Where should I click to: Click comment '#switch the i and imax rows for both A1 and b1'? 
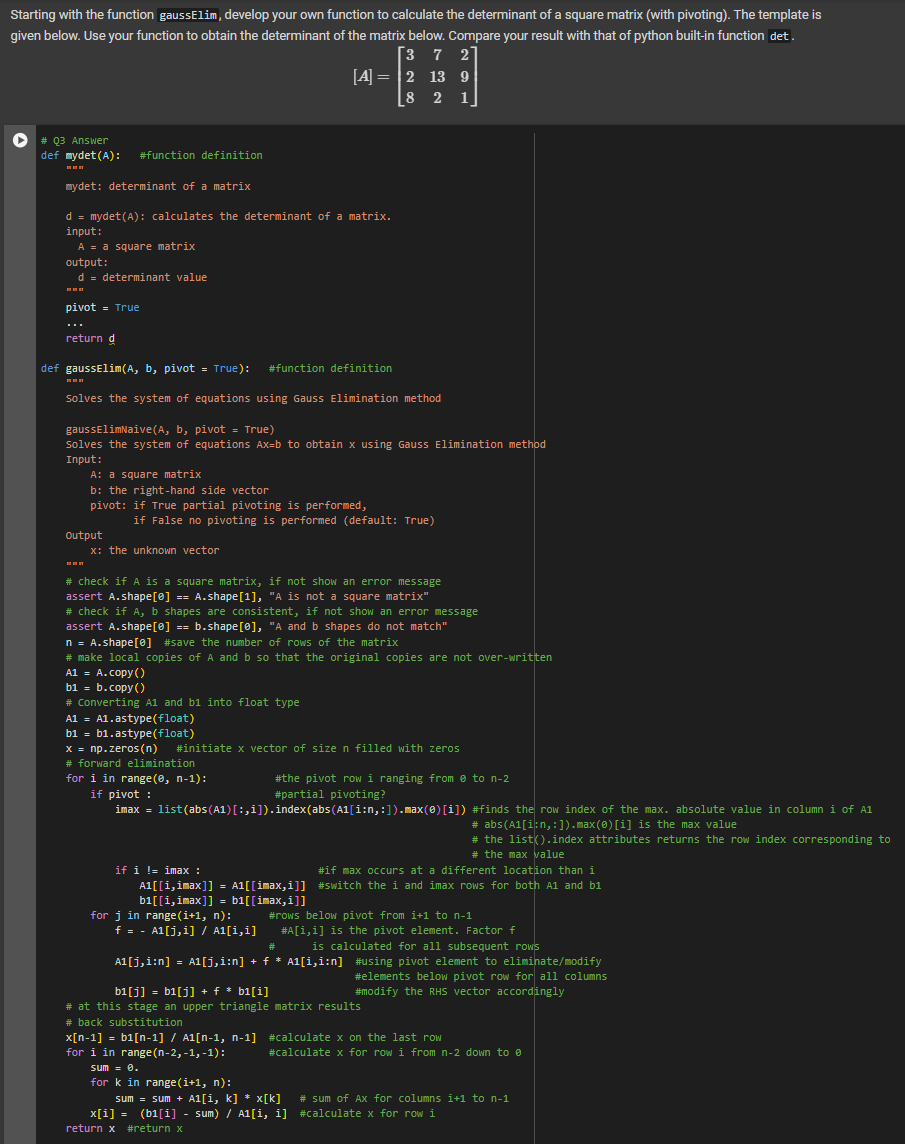point(460,885)
